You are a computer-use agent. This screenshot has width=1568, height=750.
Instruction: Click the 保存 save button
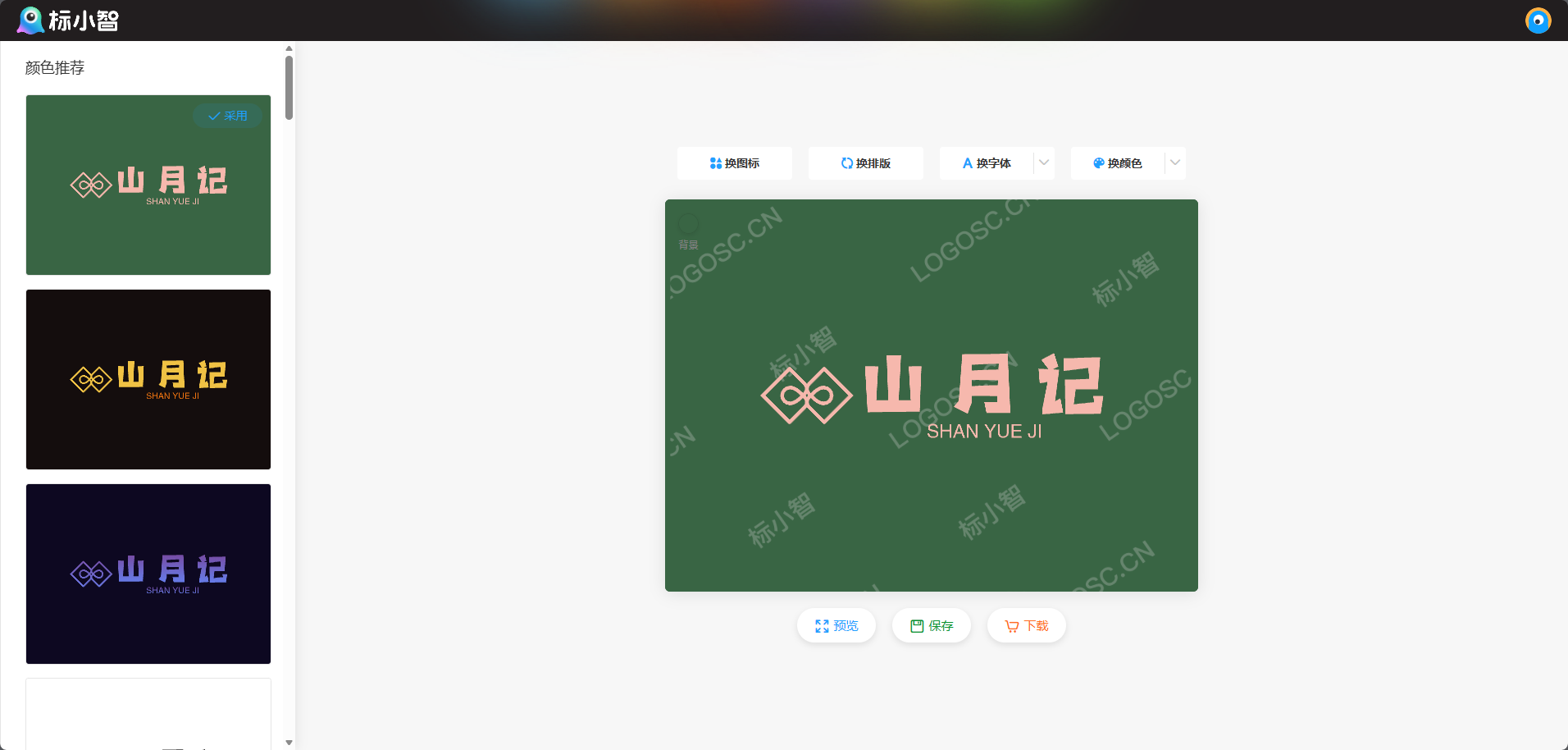(932, 626)
